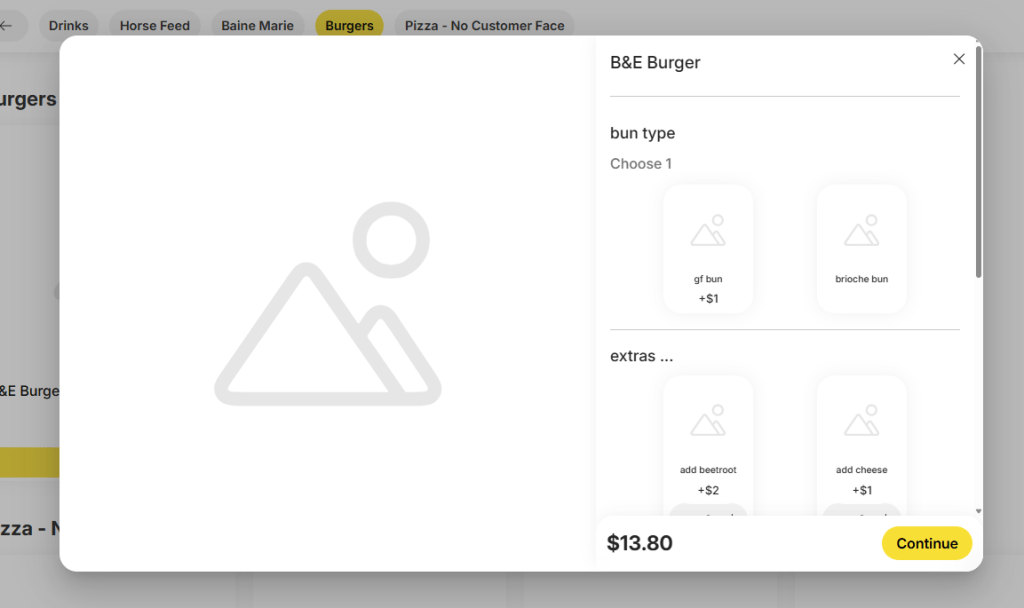
Task: Select the Burgers category tab
Action: tap(349, 25)
